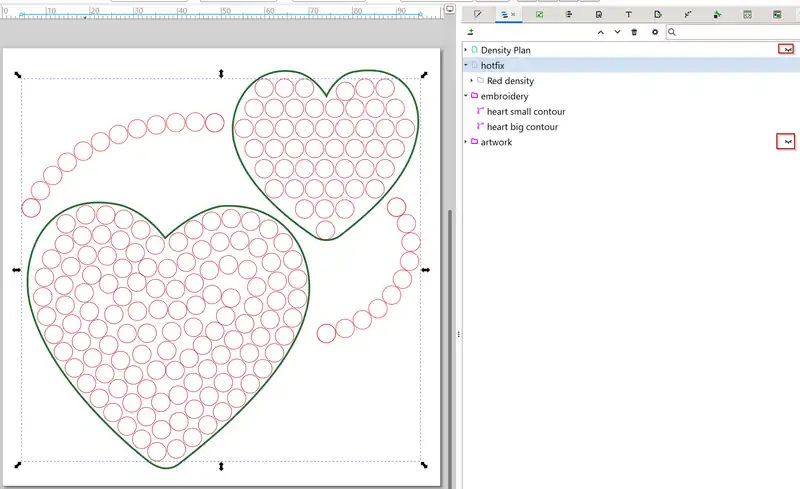Select the heart small contour object
The image size is (800, 489).
coord(526,111)
